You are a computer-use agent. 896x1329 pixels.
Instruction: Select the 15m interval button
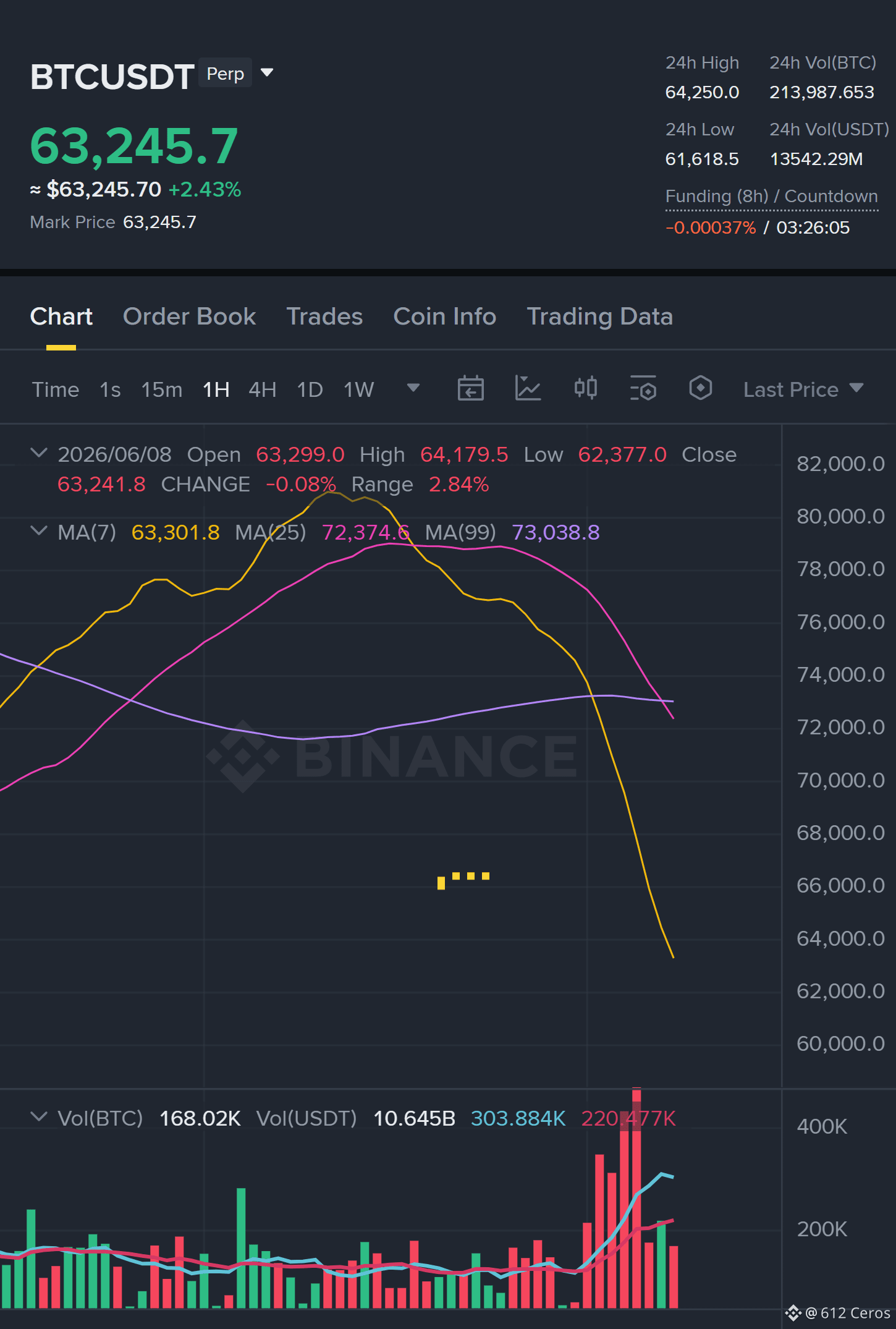[x=161, y=389]
